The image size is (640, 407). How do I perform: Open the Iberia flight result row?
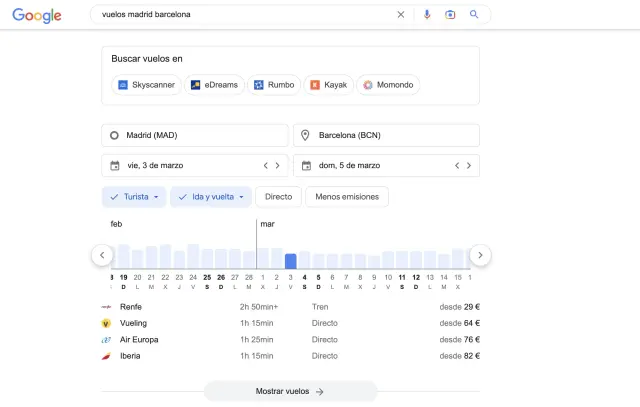coord(290,356)
